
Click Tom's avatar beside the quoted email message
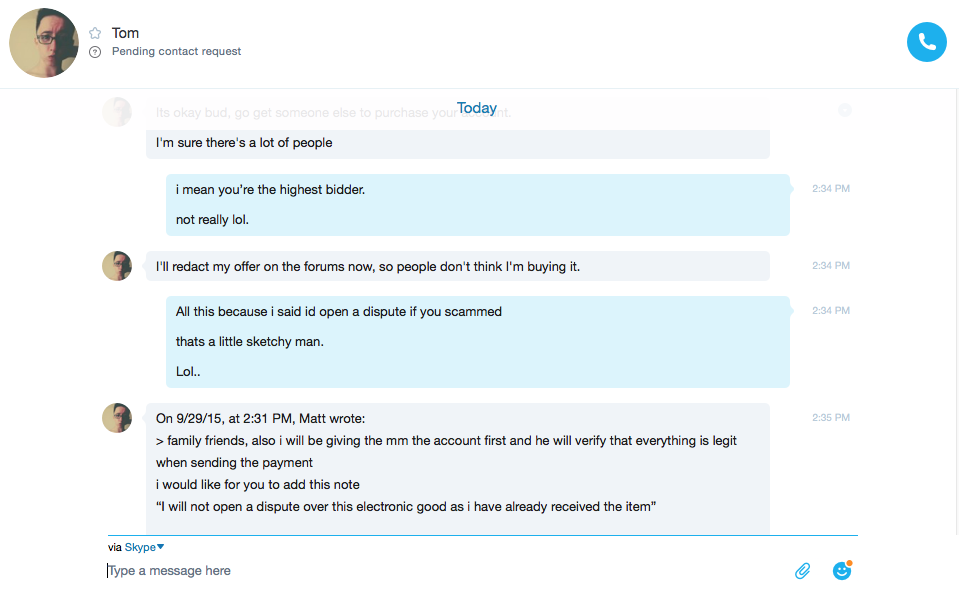point(117,418)
